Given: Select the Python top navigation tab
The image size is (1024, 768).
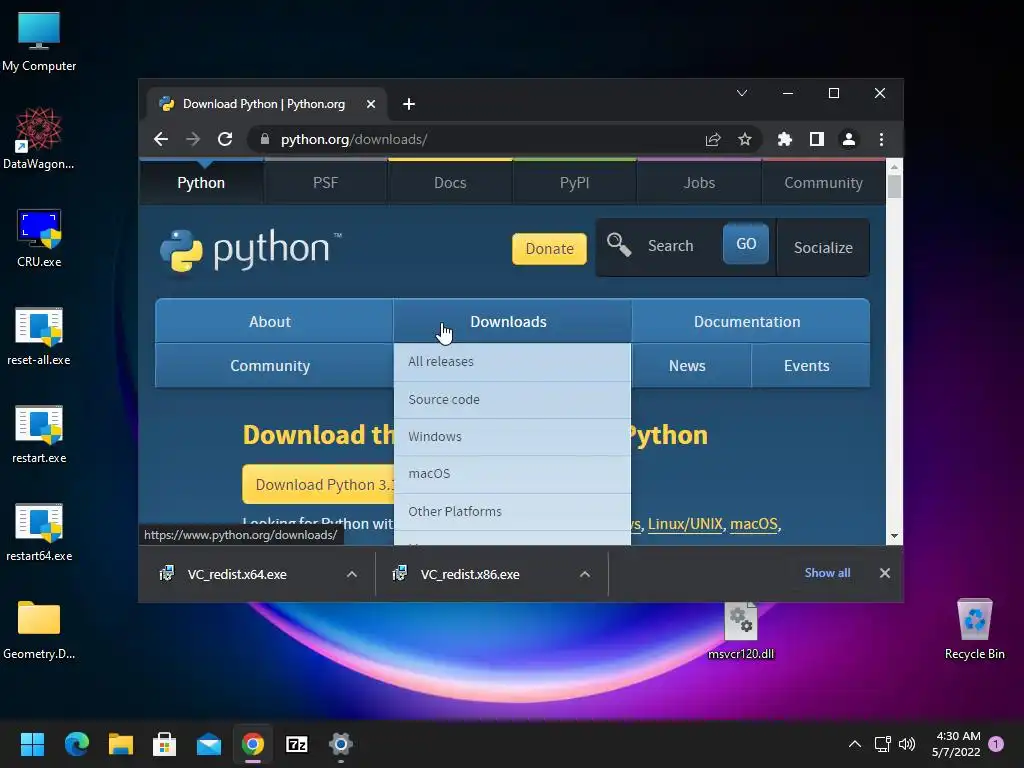Looking at the screenshot, I should coord(201,183).
